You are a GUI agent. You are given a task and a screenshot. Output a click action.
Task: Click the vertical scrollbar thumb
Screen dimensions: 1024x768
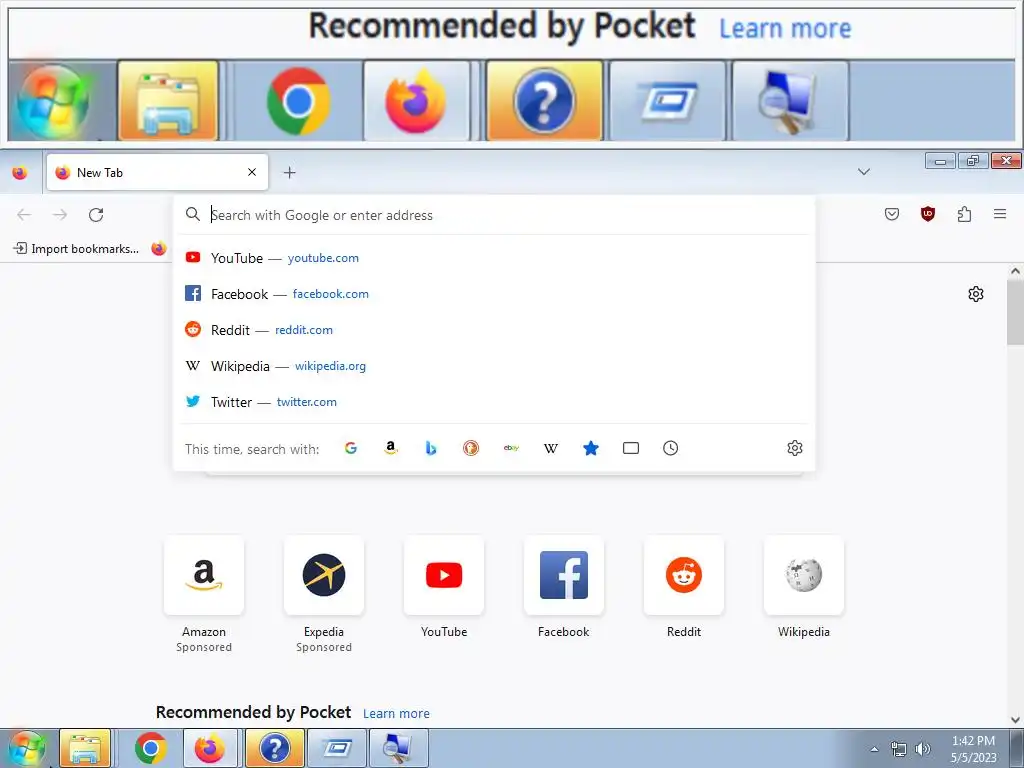pyautogui.click(x=1016, y=312)
